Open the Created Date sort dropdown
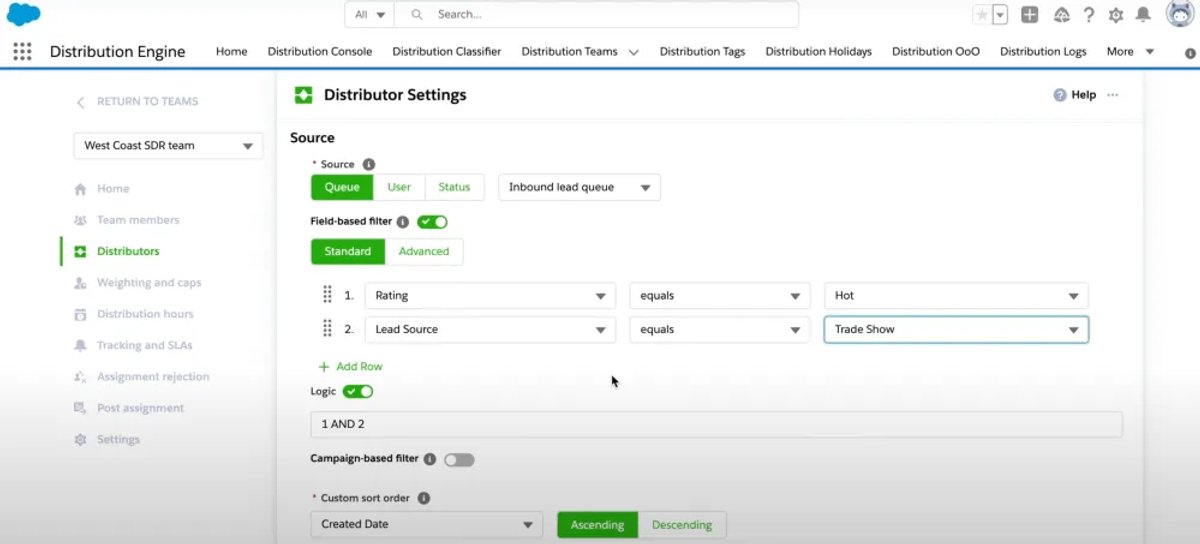1200x544 pixels. [426, 525]
